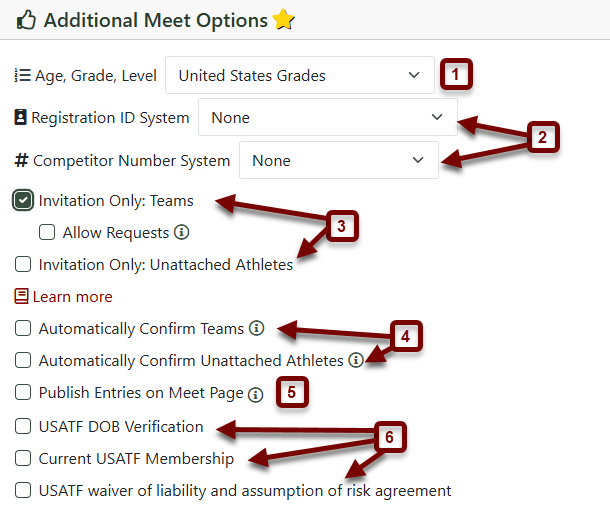Click the ID badge icon by Registration ID System
610x505 pixels.
(x=20, y=117)
